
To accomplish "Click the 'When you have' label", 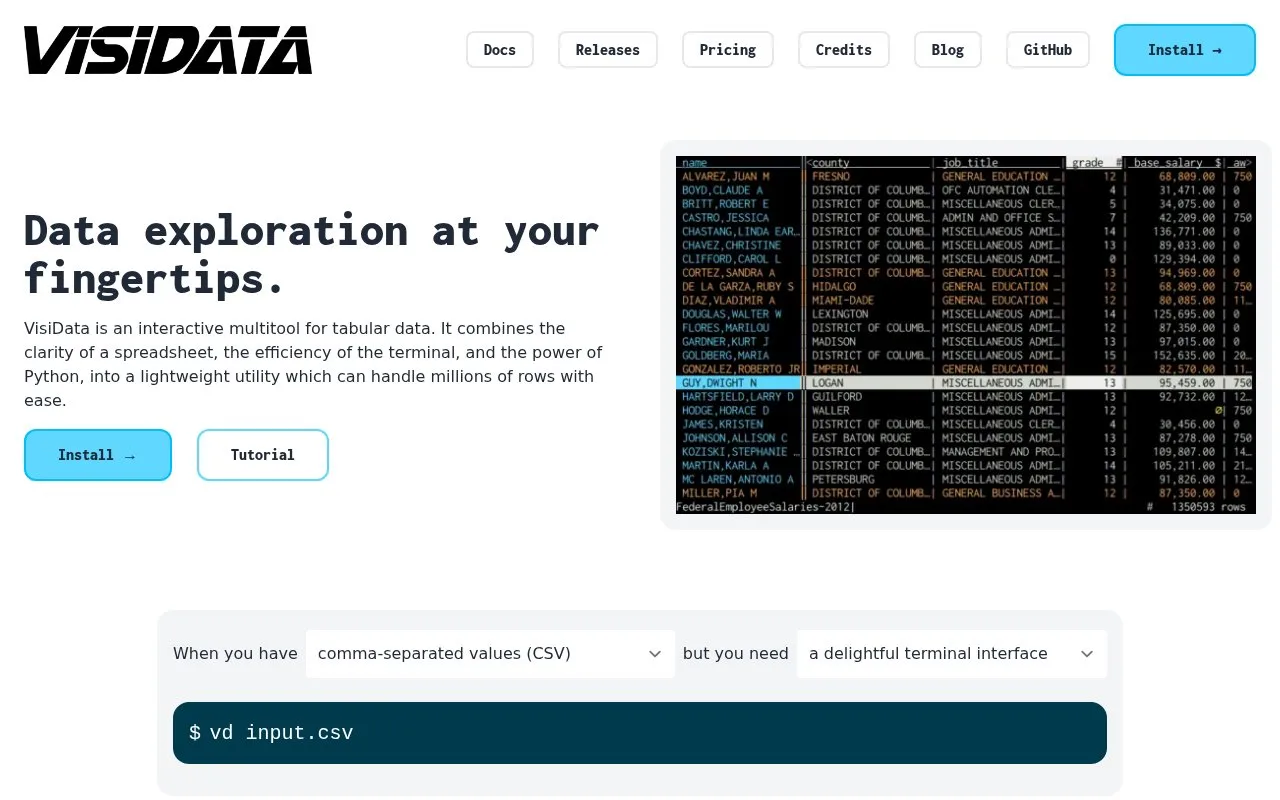I will (235, 654).
